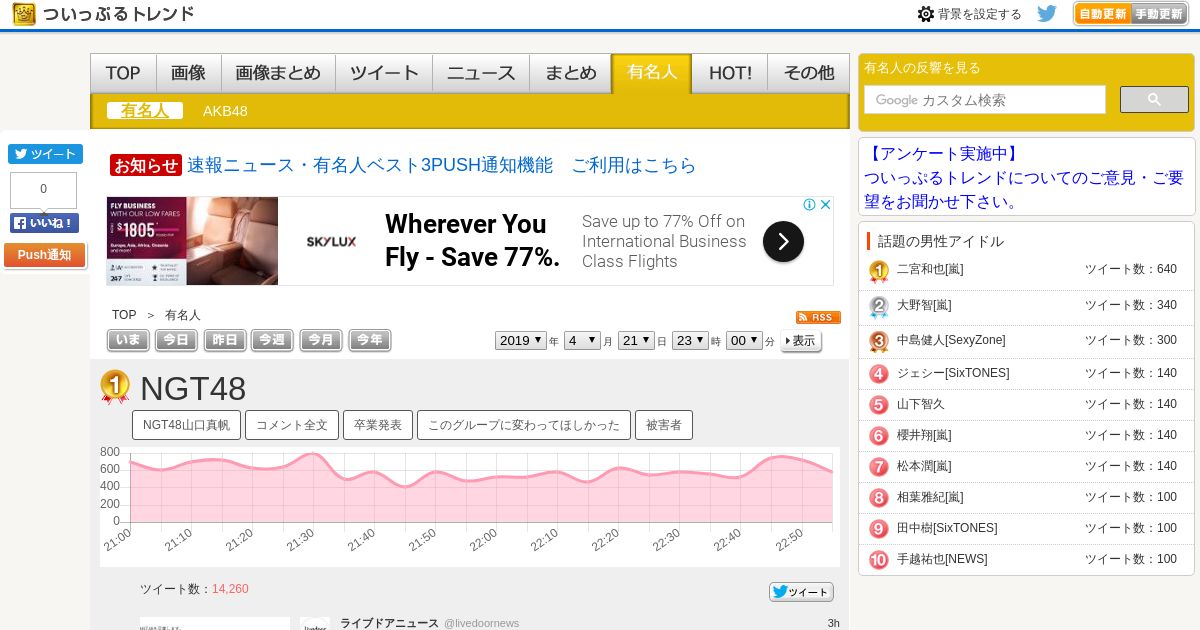The height and width of the screenshot is (630, 1200).
Task: Select the 昨日 time filter
Action: point(225,340)
